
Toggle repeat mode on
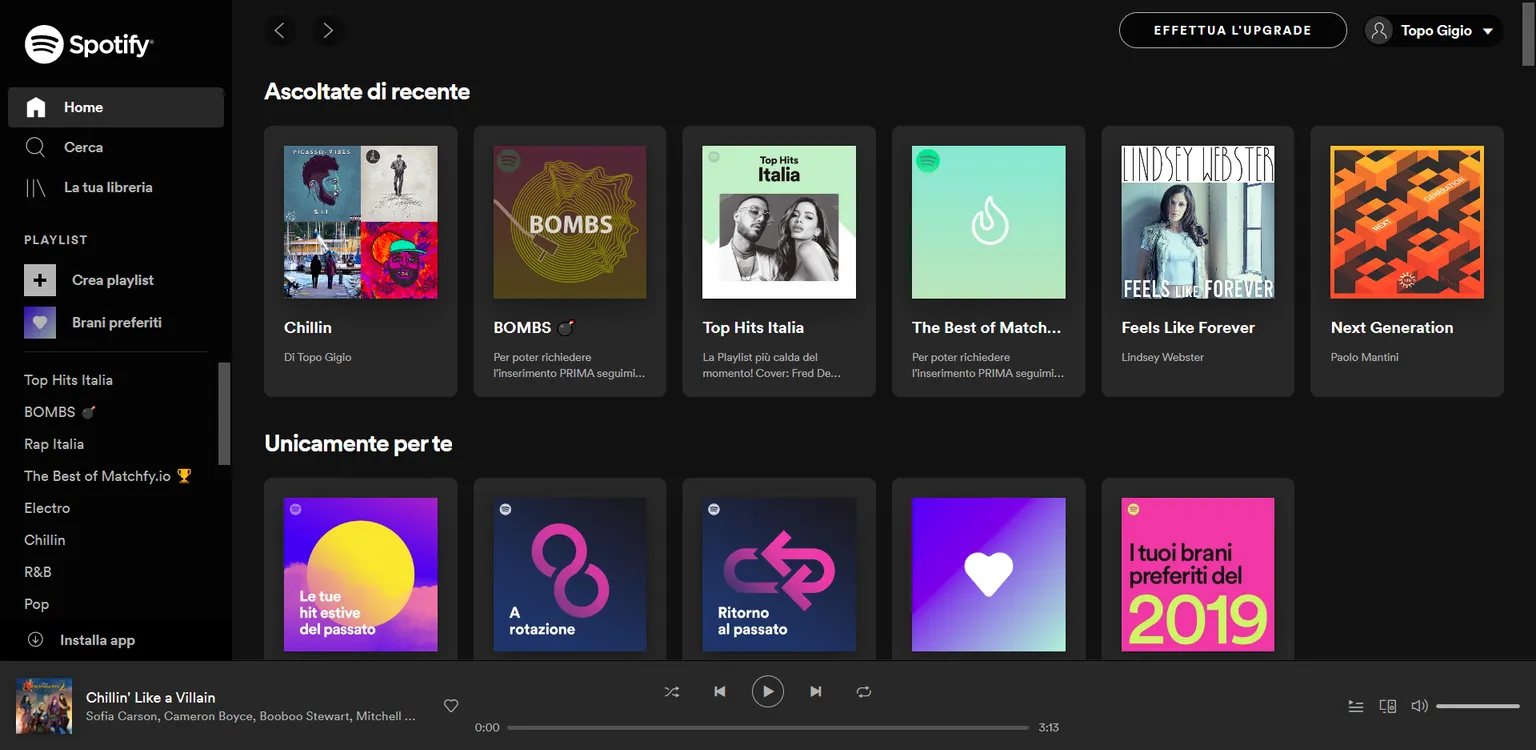tap(864, 691)
